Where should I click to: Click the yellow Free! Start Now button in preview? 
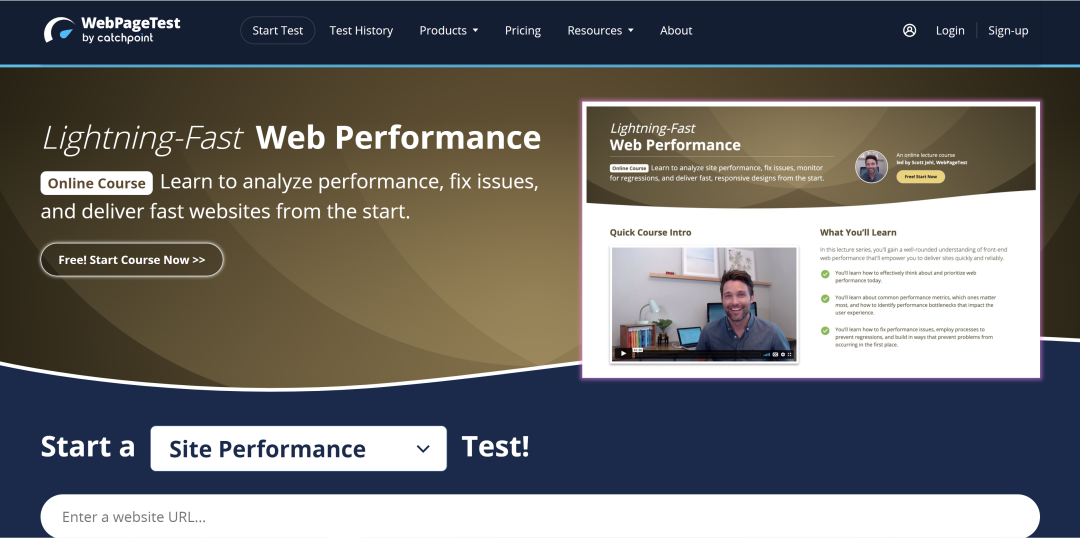coord(920,176)
